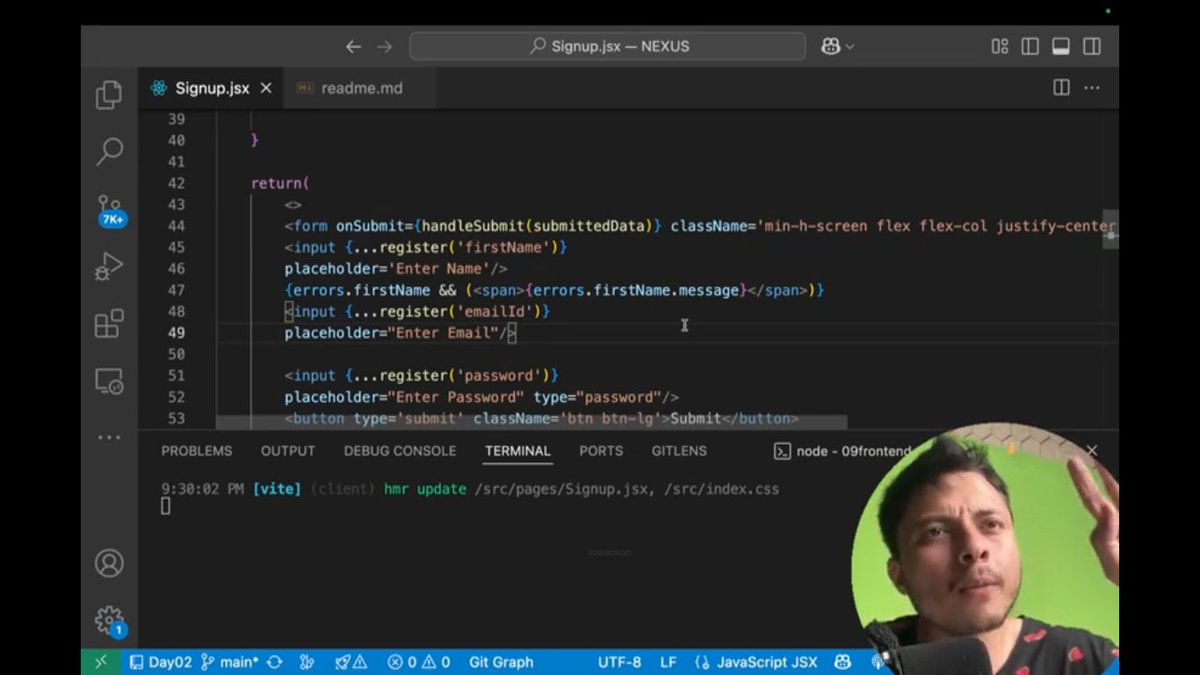The height and width of the screenshot is (675, 1200).
Task: Toggle the split editor layout icon
Action: pos(1060,88)
